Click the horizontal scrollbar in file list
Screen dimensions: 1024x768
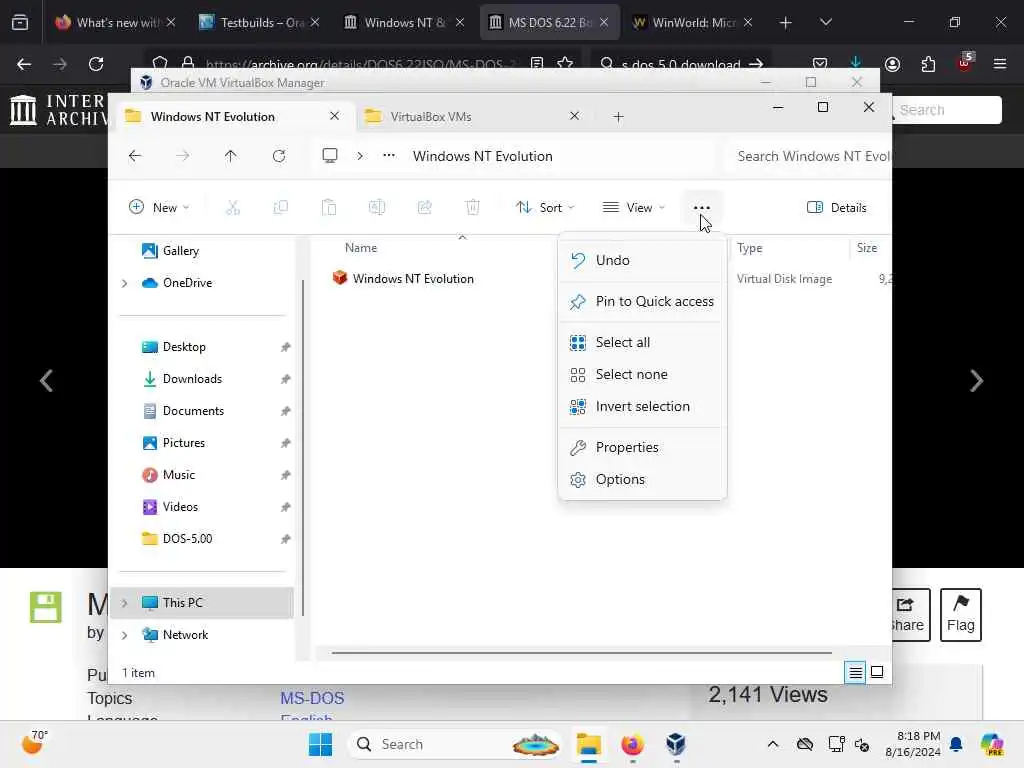581,652
